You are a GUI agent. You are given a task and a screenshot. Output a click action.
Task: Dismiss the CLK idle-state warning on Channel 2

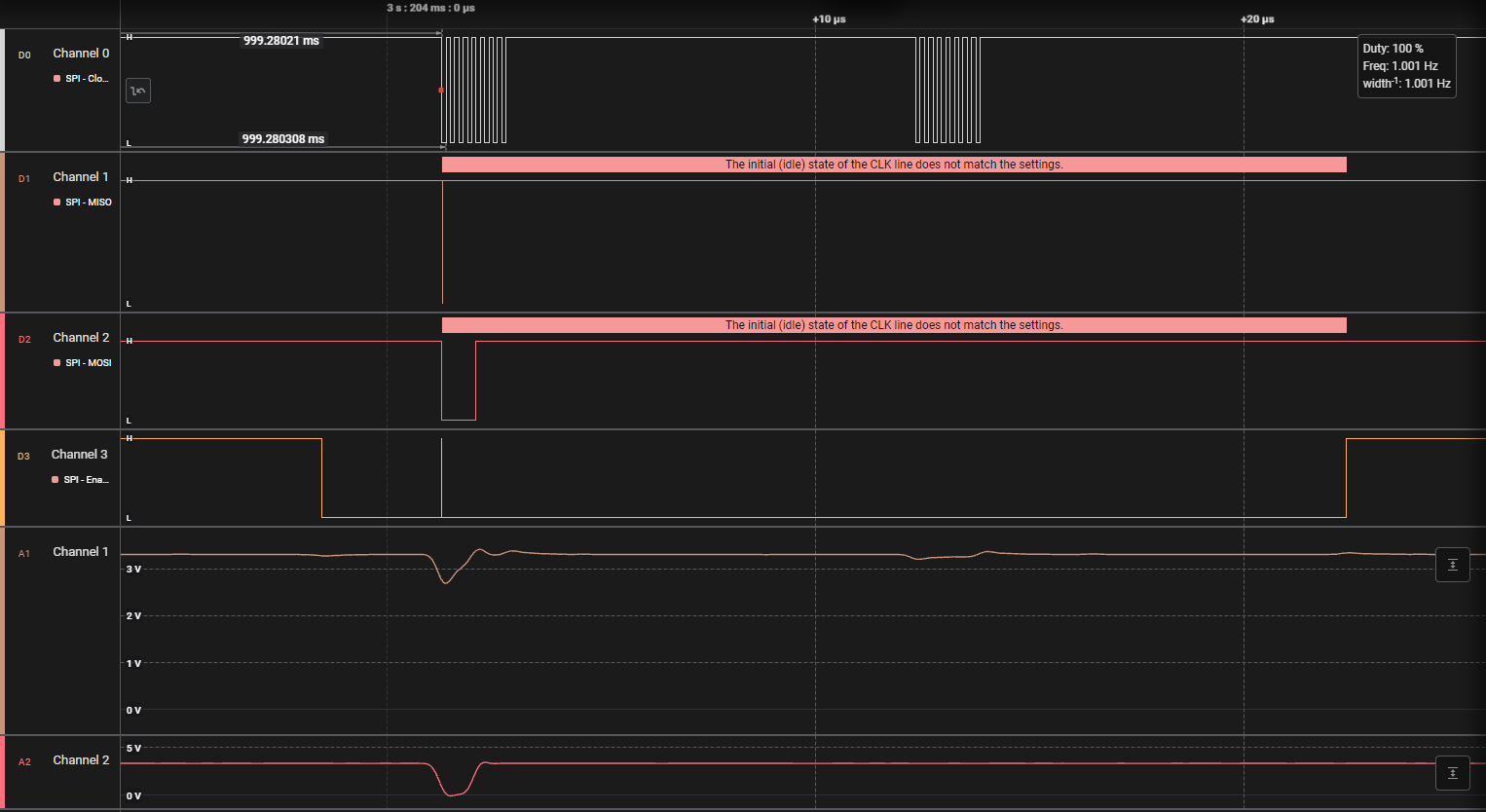tap(894, 324)
